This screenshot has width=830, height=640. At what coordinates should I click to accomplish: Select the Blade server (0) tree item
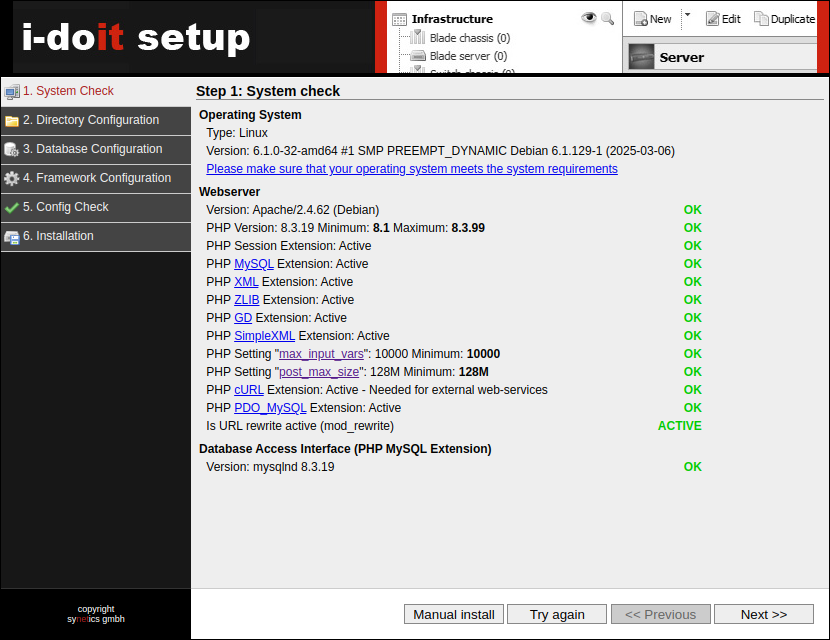tap(468, 56)
